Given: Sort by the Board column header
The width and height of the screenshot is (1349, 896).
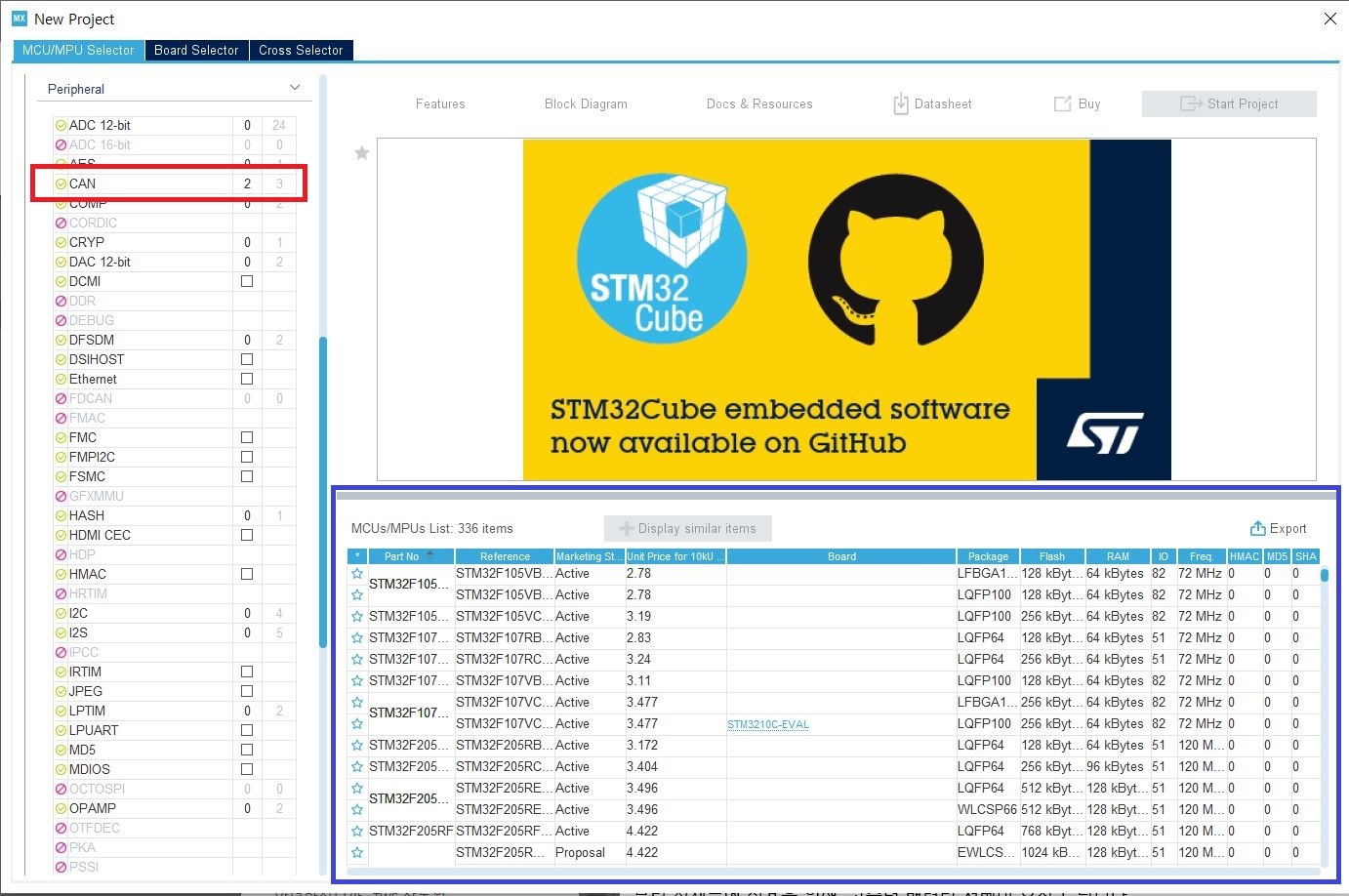Looking at the screenshot, I should click(841, 556).
